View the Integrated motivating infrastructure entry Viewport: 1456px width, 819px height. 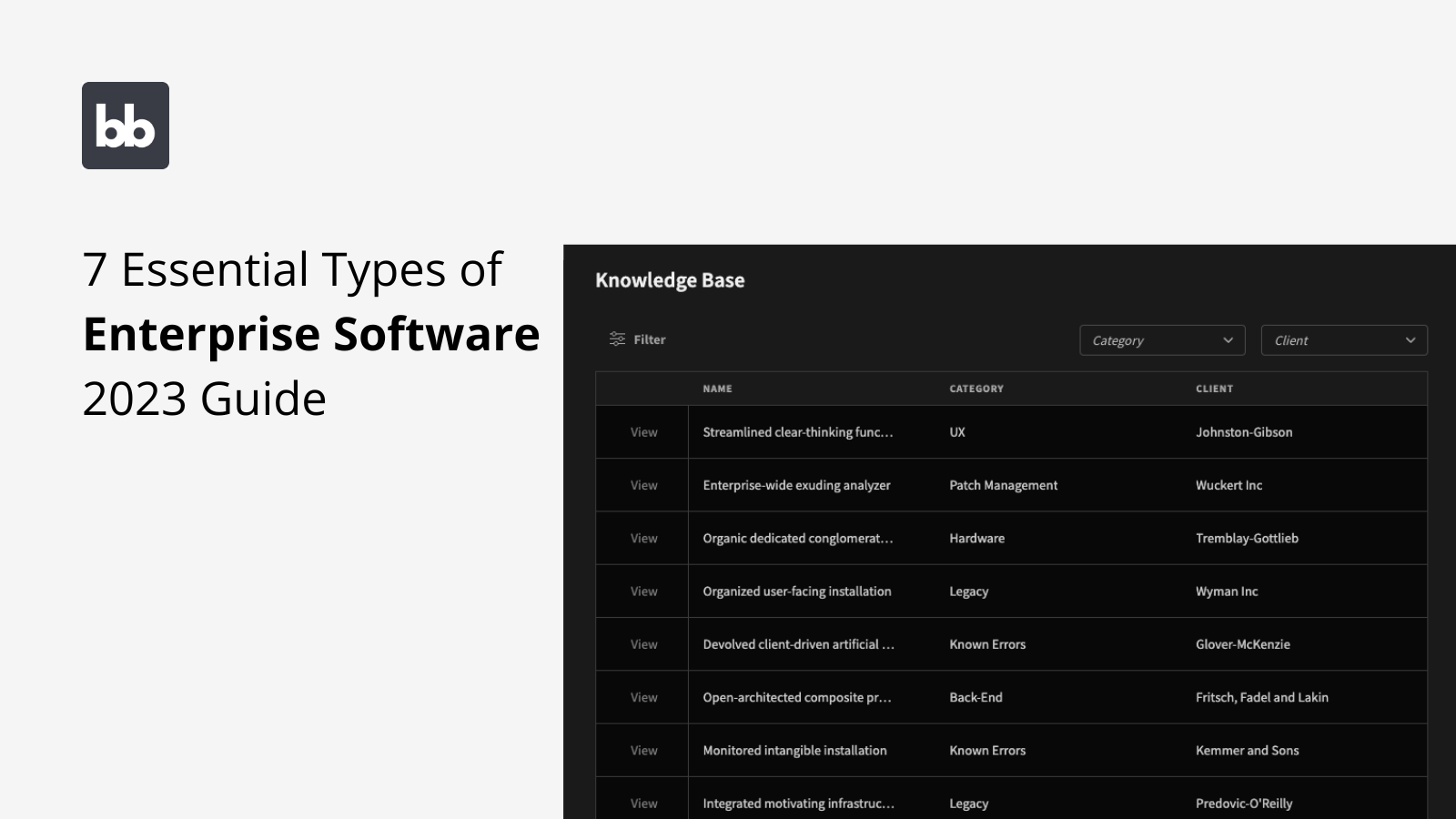pos(642,803)
